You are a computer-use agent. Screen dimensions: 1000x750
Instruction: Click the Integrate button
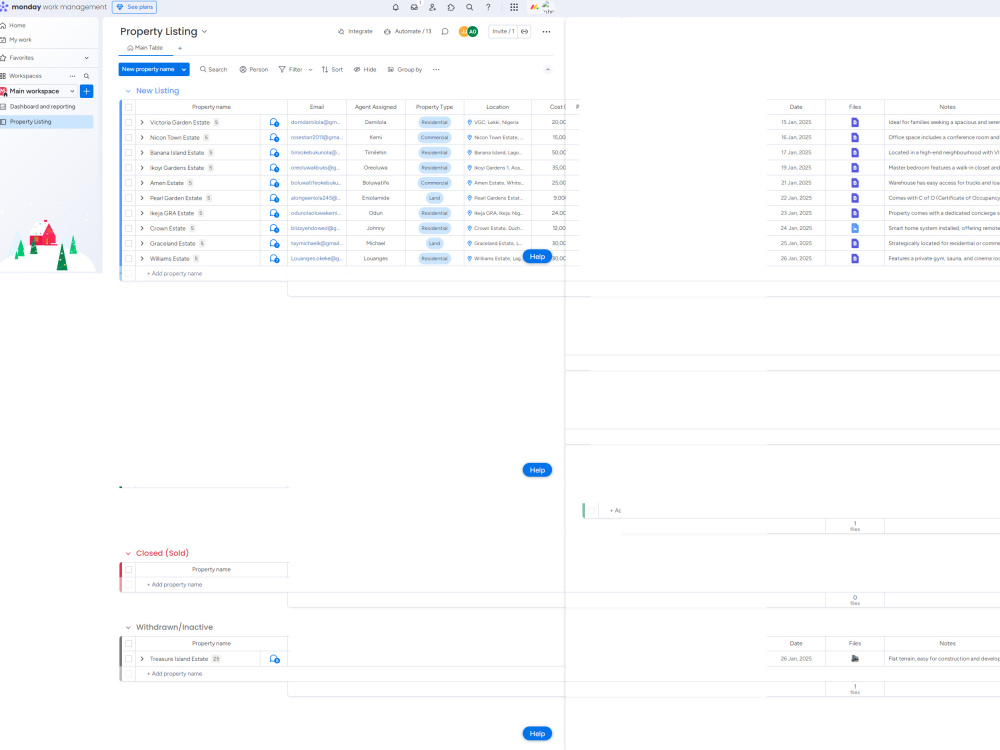click(355, 31)
